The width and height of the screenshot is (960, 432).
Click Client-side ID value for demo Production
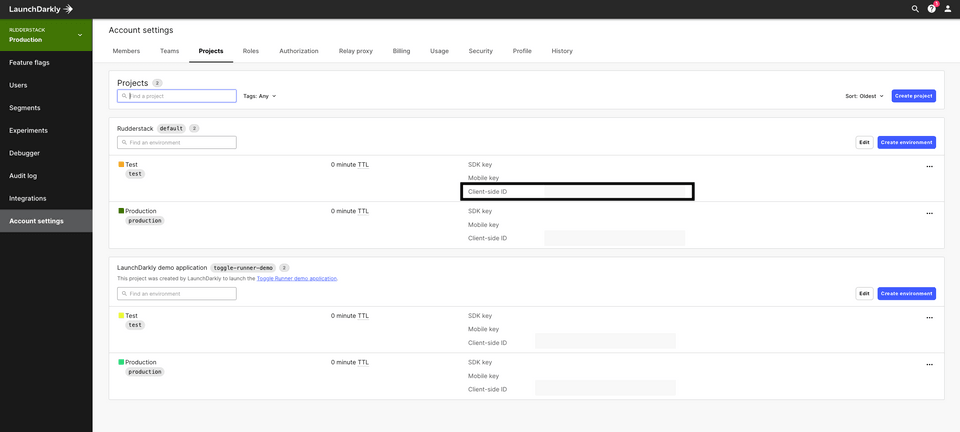pos(605,387)
